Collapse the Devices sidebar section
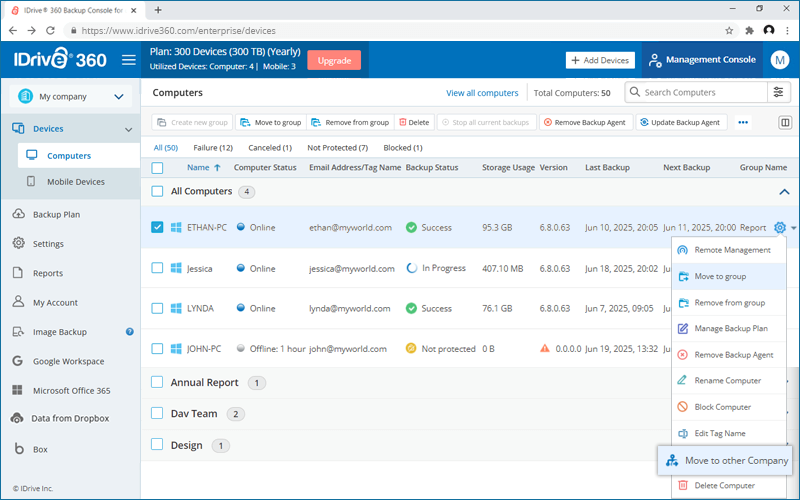The image size is (800, 500). point(128,129)
